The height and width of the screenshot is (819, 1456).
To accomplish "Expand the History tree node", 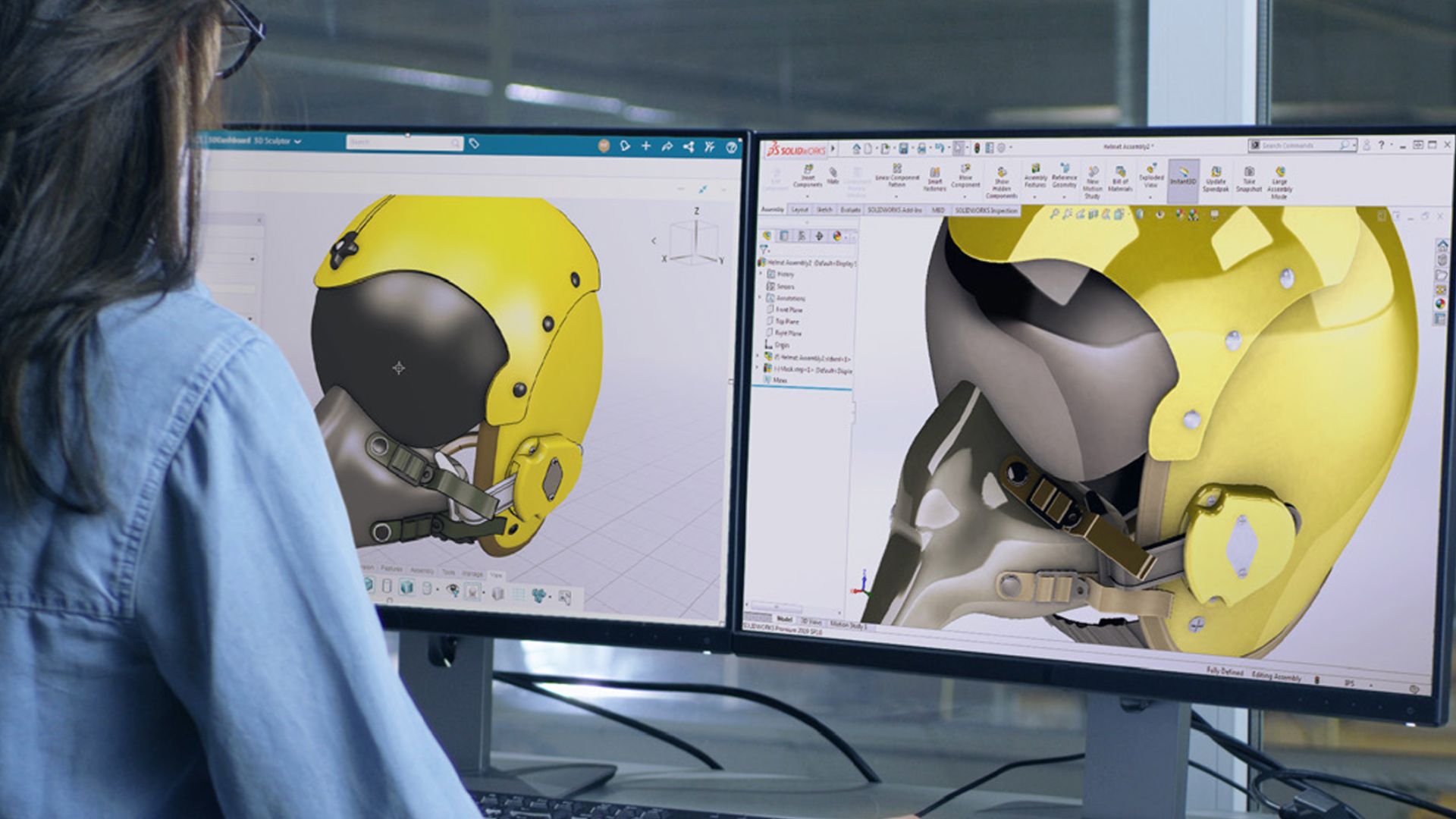I will pyautogui.click(x=761, y=275).
